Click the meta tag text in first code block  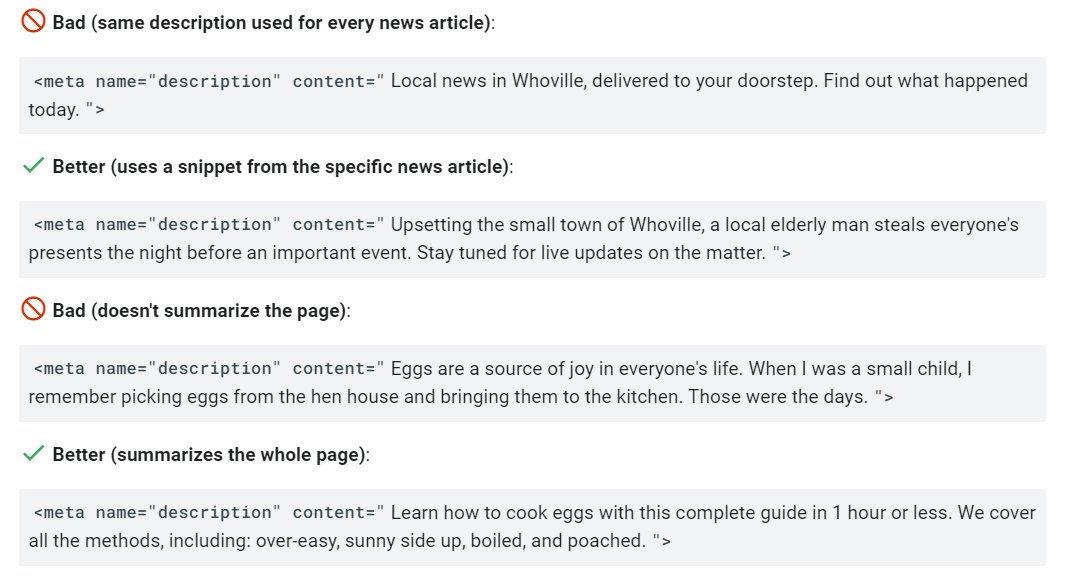pyautogui.click(x=209, y=81)
